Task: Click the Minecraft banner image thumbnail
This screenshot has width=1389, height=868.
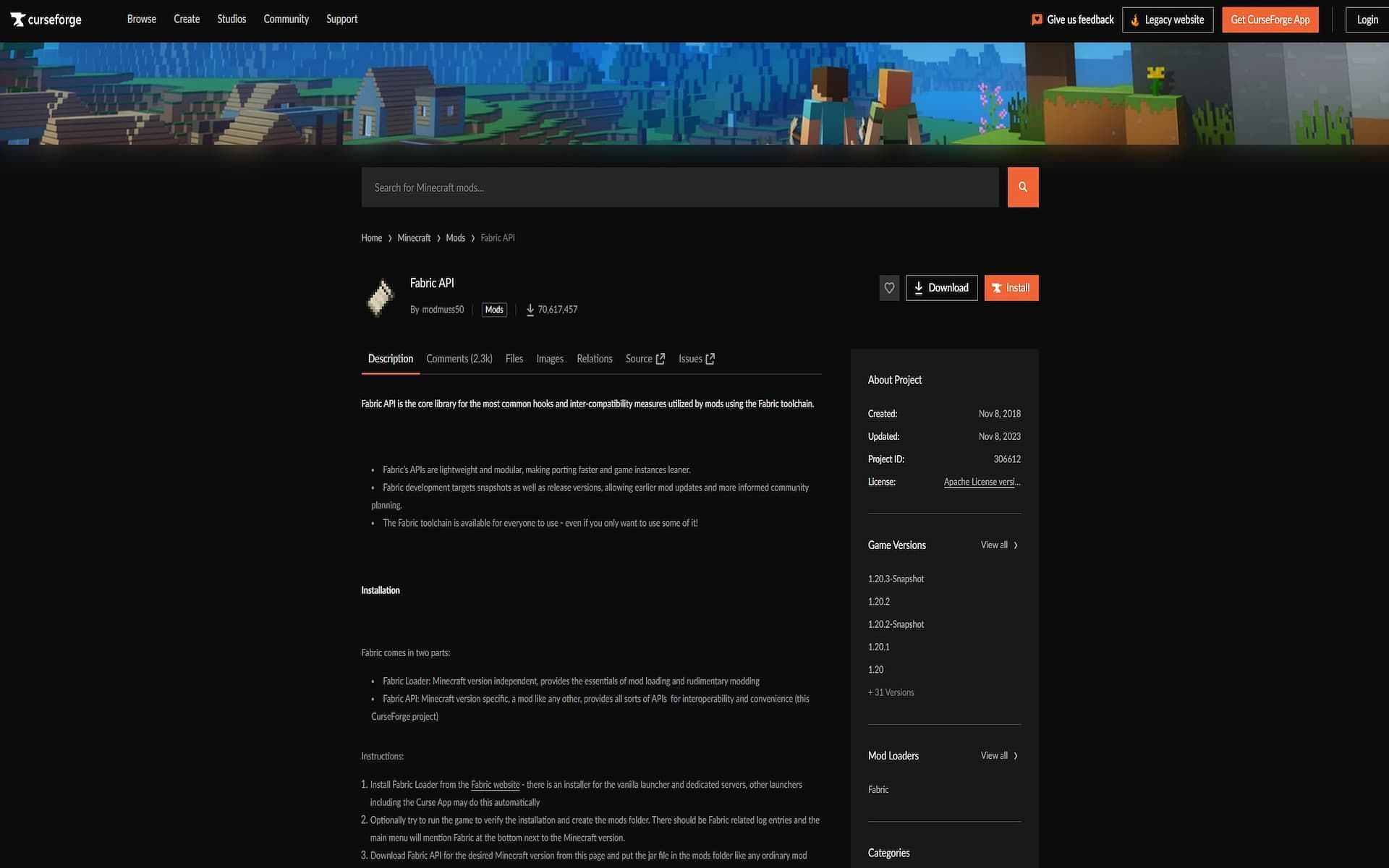Action: click(x=694, y=93)
